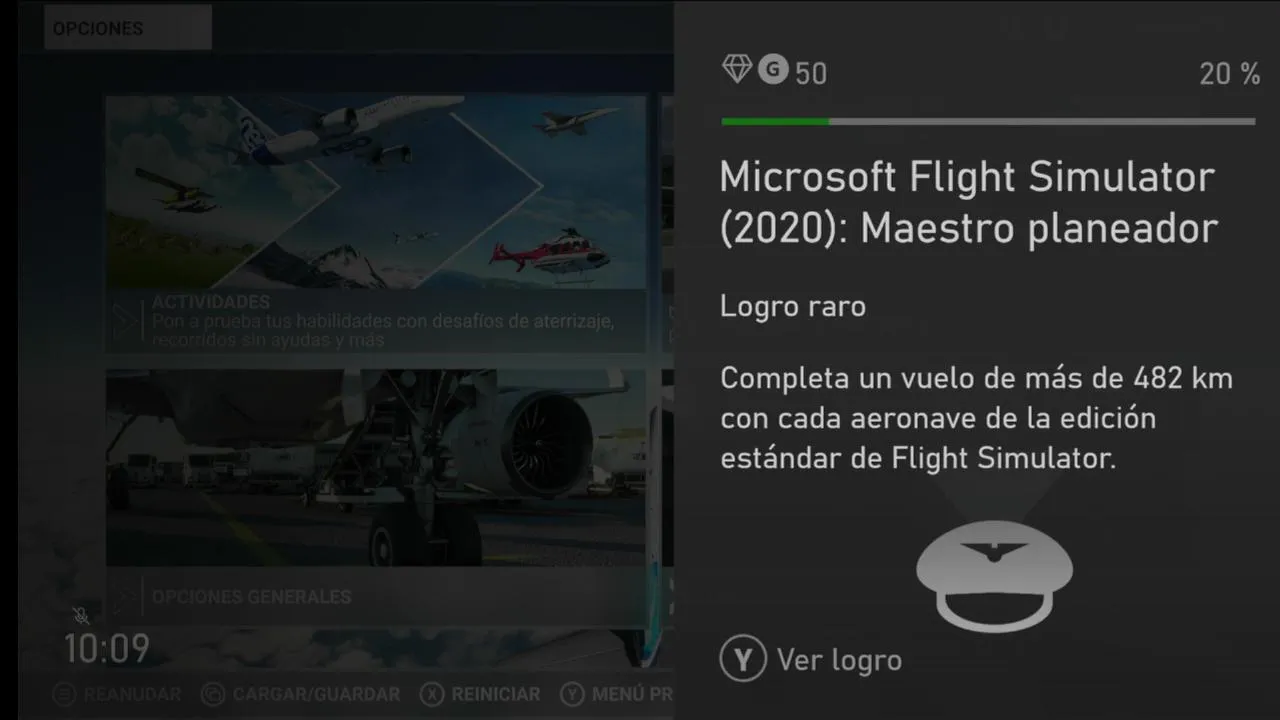This screenshot has height=720, width=1280.
Task: Click the 10:09 clock display
Action: (x=107, y=649)
